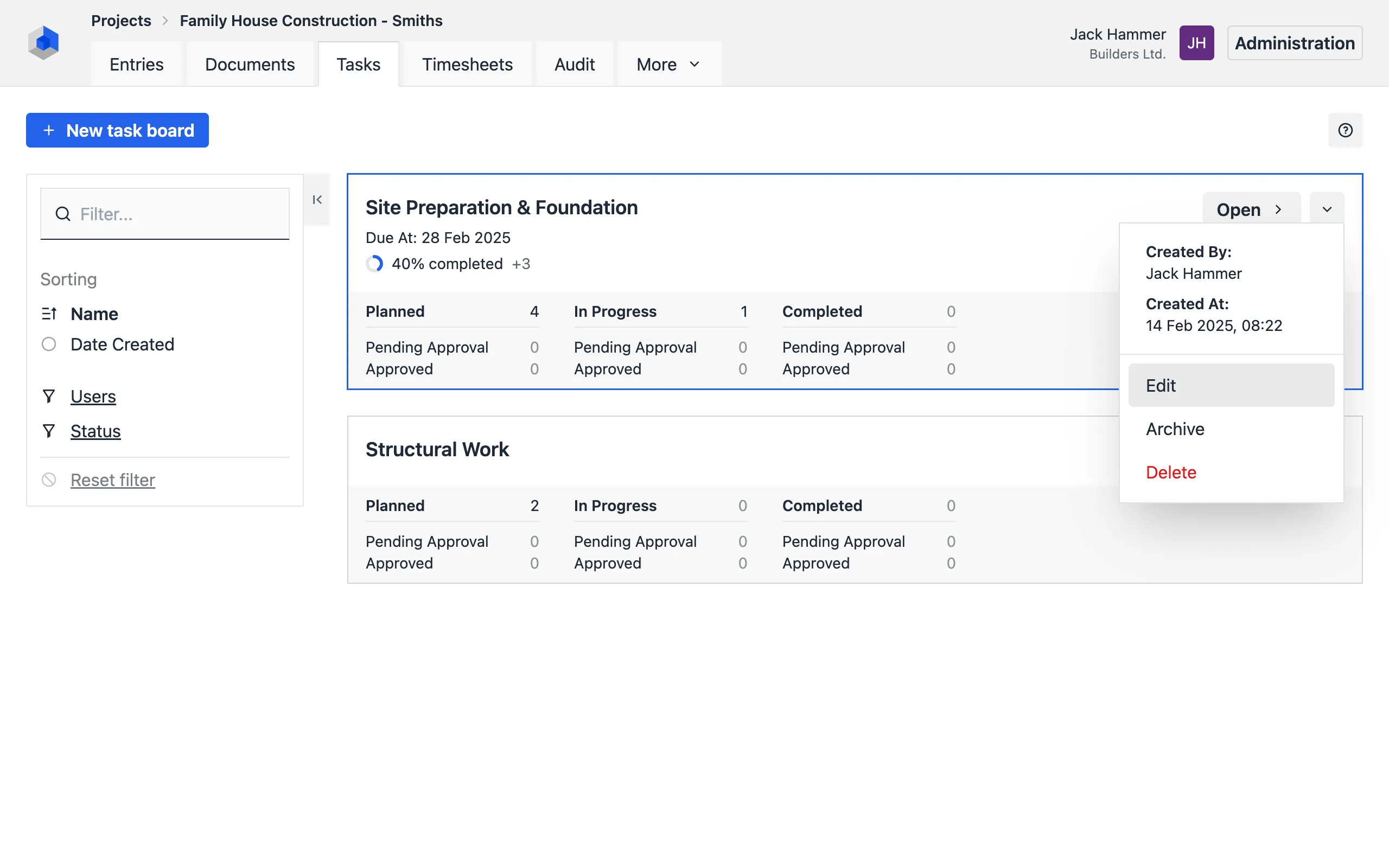Click the breadcrumb chevron after Projects

pos(165,21)
